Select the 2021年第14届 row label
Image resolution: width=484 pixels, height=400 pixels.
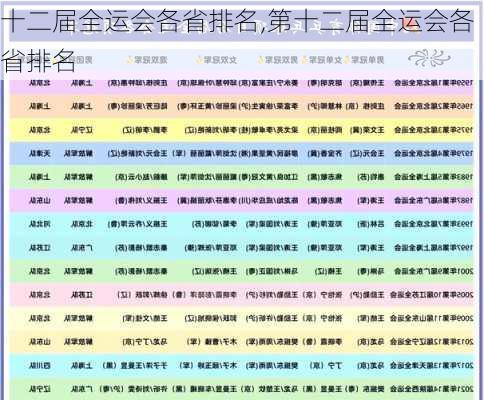431,389
